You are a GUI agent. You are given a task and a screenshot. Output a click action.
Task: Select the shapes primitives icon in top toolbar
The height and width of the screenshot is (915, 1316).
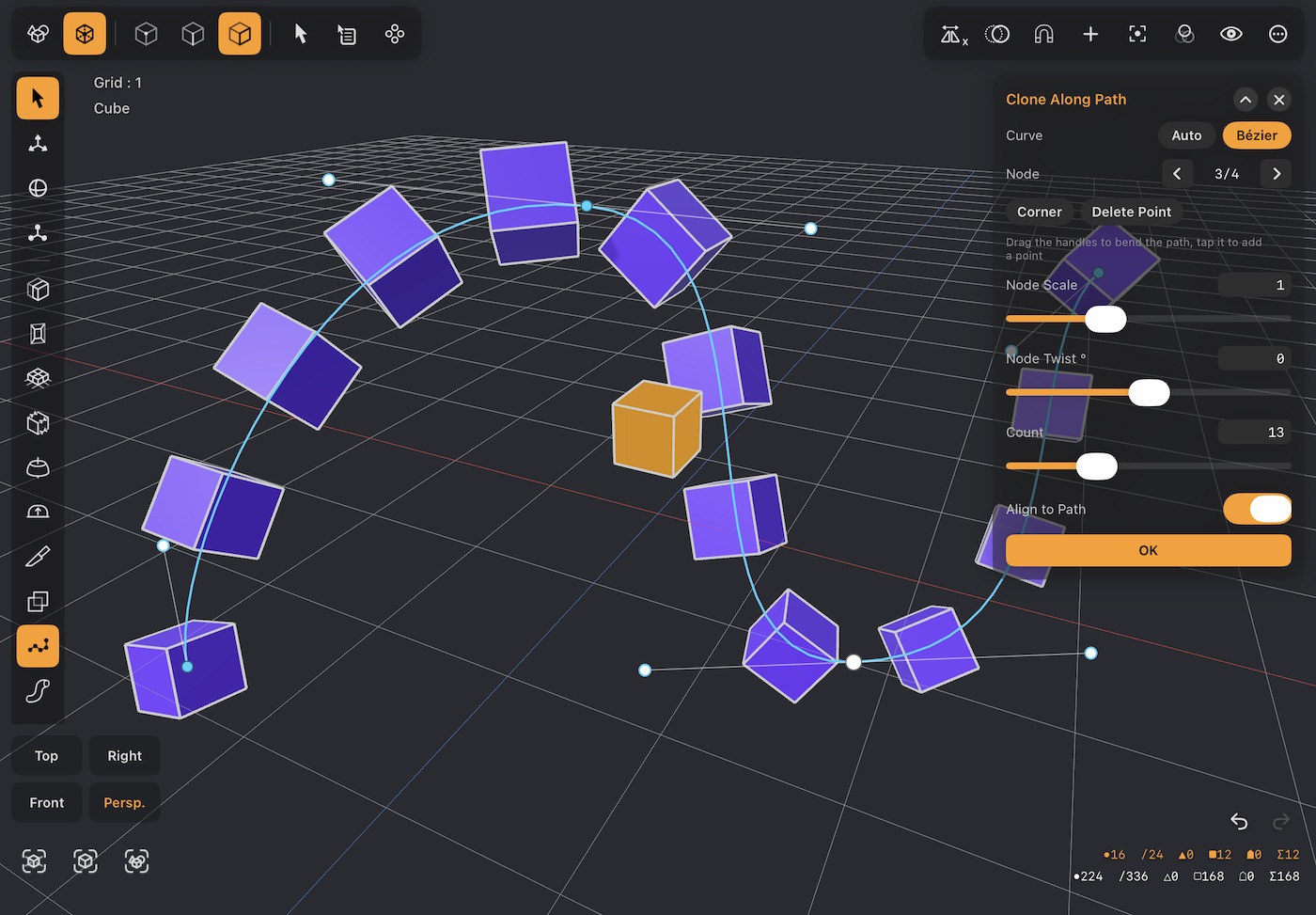point(38,34)
